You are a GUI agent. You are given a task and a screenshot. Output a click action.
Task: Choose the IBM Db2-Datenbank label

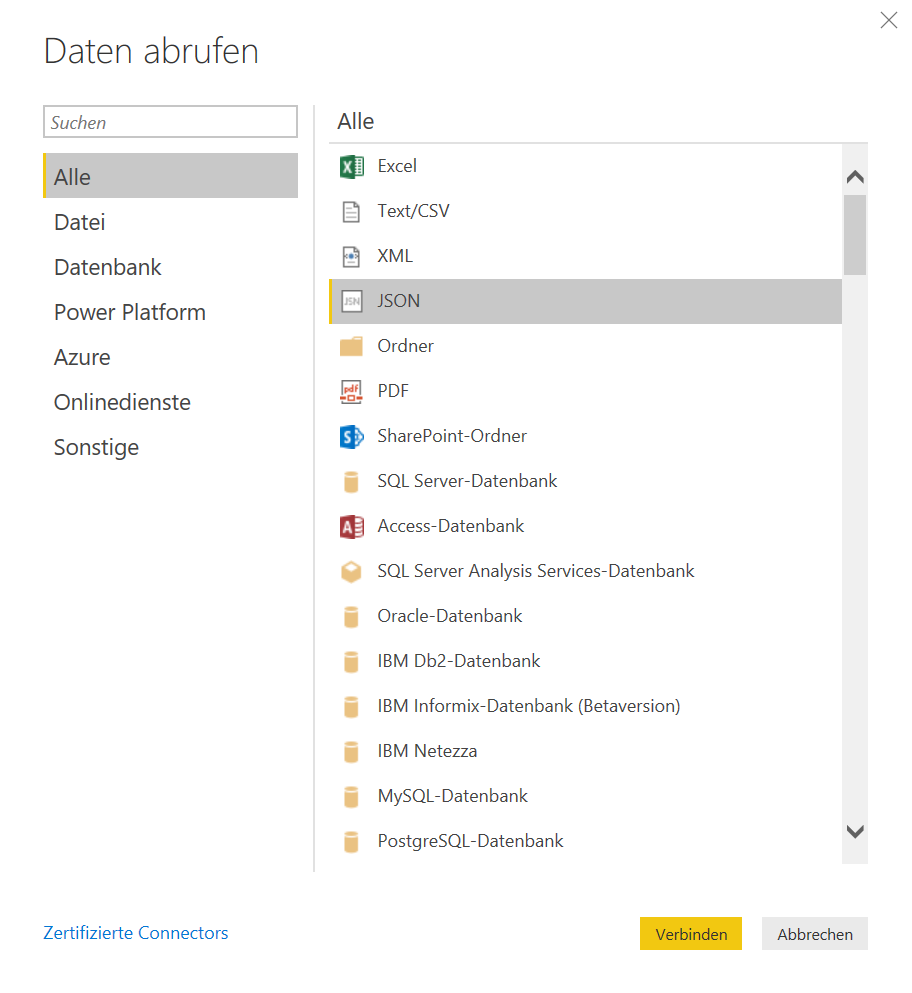(459, 661)
